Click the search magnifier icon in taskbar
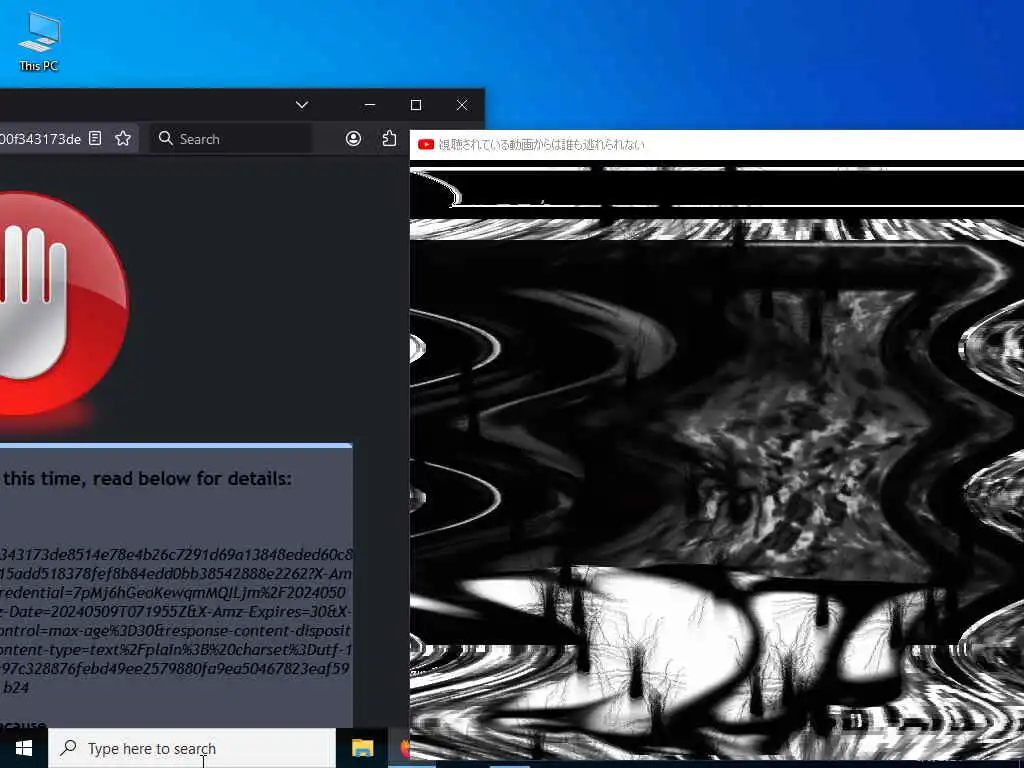Image resolution: width=1024 pixels, height=768 pixels. click(69, 748)
